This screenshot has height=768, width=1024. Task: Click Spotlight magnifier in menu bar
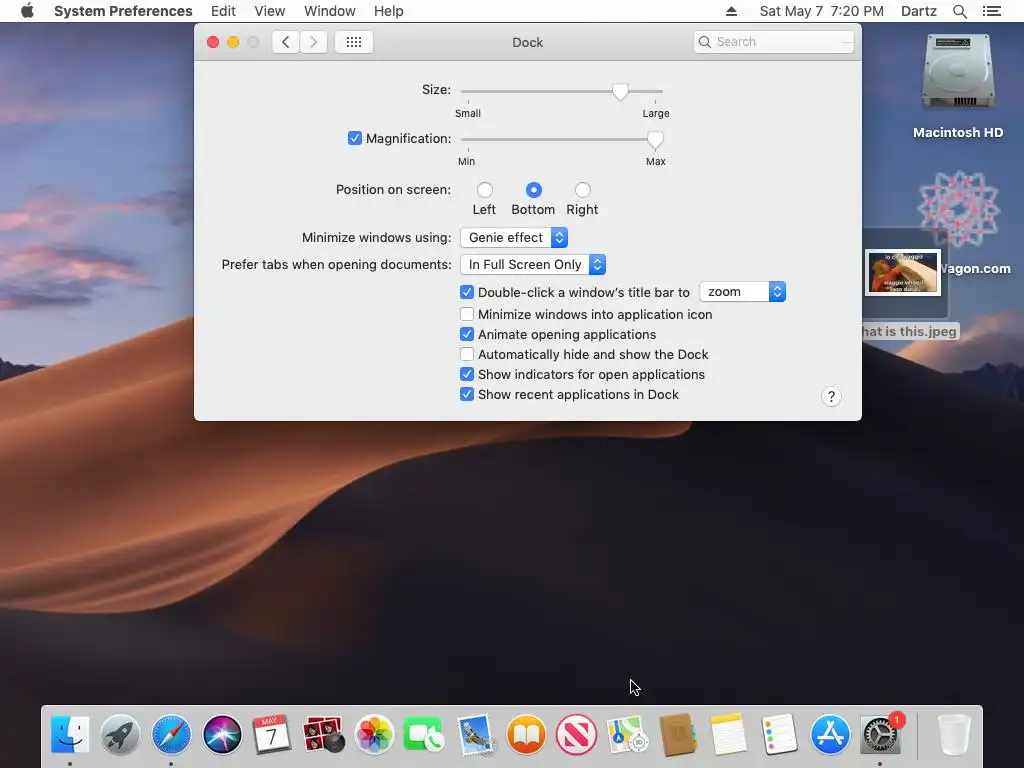[x=959, y=11]
